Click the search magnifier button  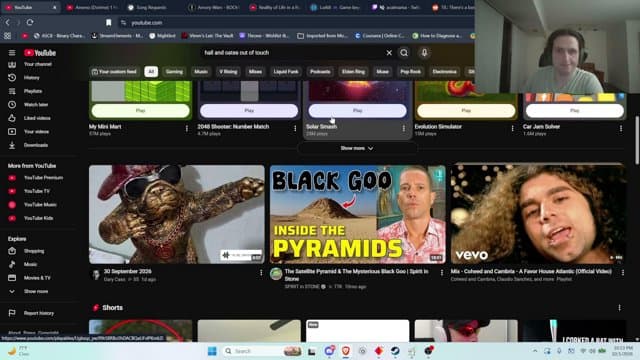tap(404, 53)
